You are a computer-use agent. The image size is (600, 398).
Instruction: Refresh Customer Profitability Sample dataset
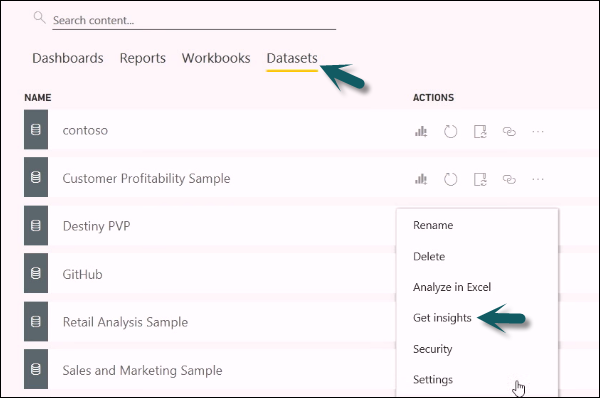(x=450, y=179)
